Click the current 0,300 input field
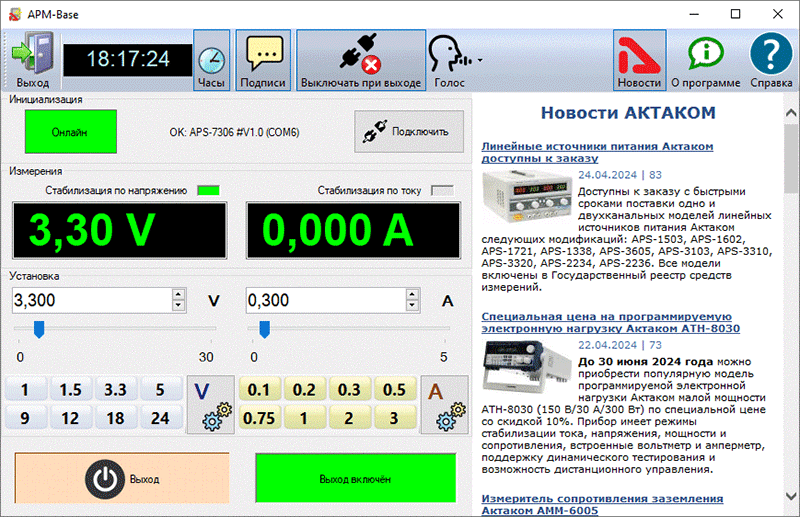Viewport: 800px width, 517px height. point(327,300)
